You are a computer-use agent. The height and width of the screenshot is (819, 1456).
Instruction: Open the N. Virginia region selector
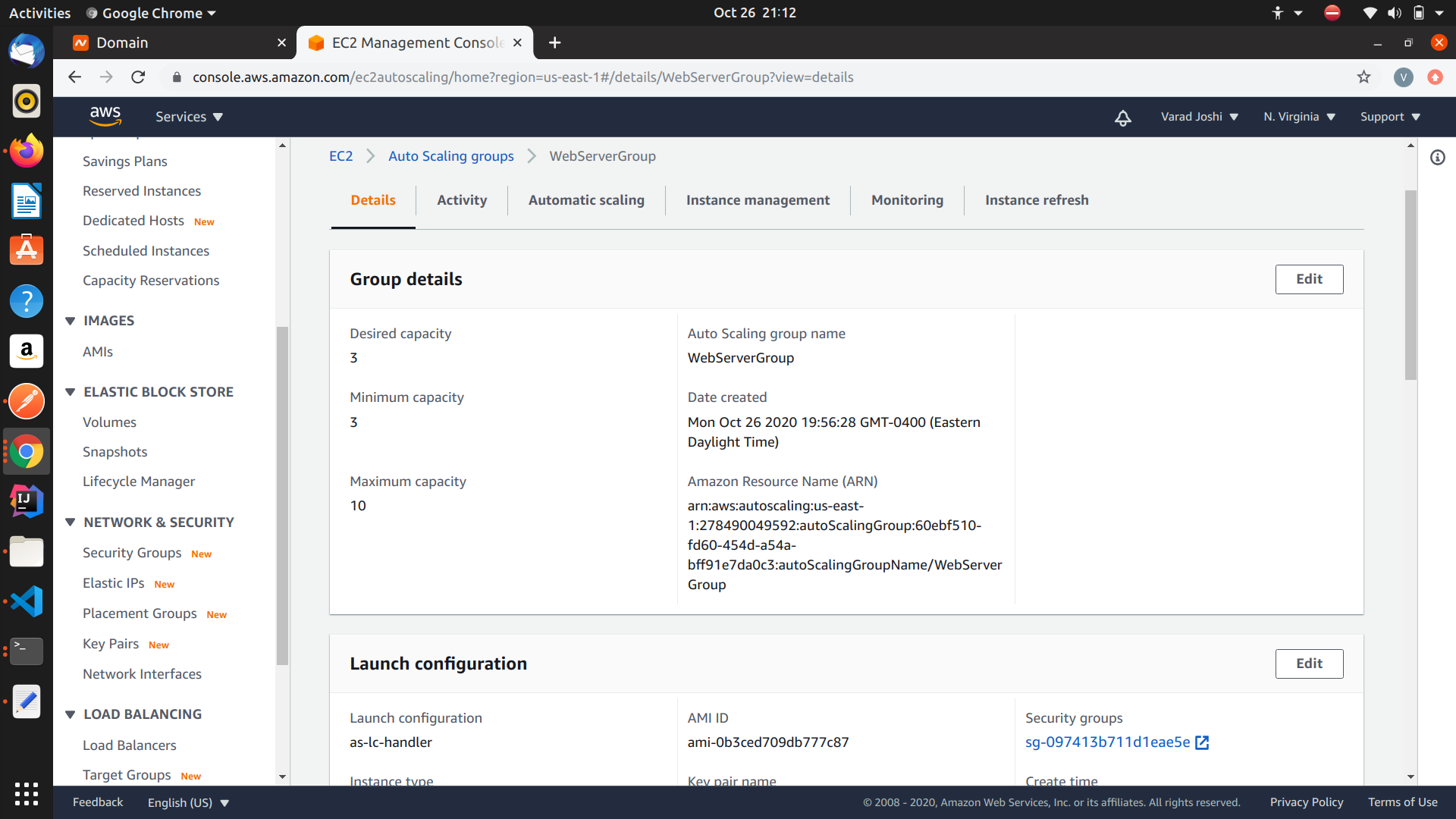[1300, 117]
